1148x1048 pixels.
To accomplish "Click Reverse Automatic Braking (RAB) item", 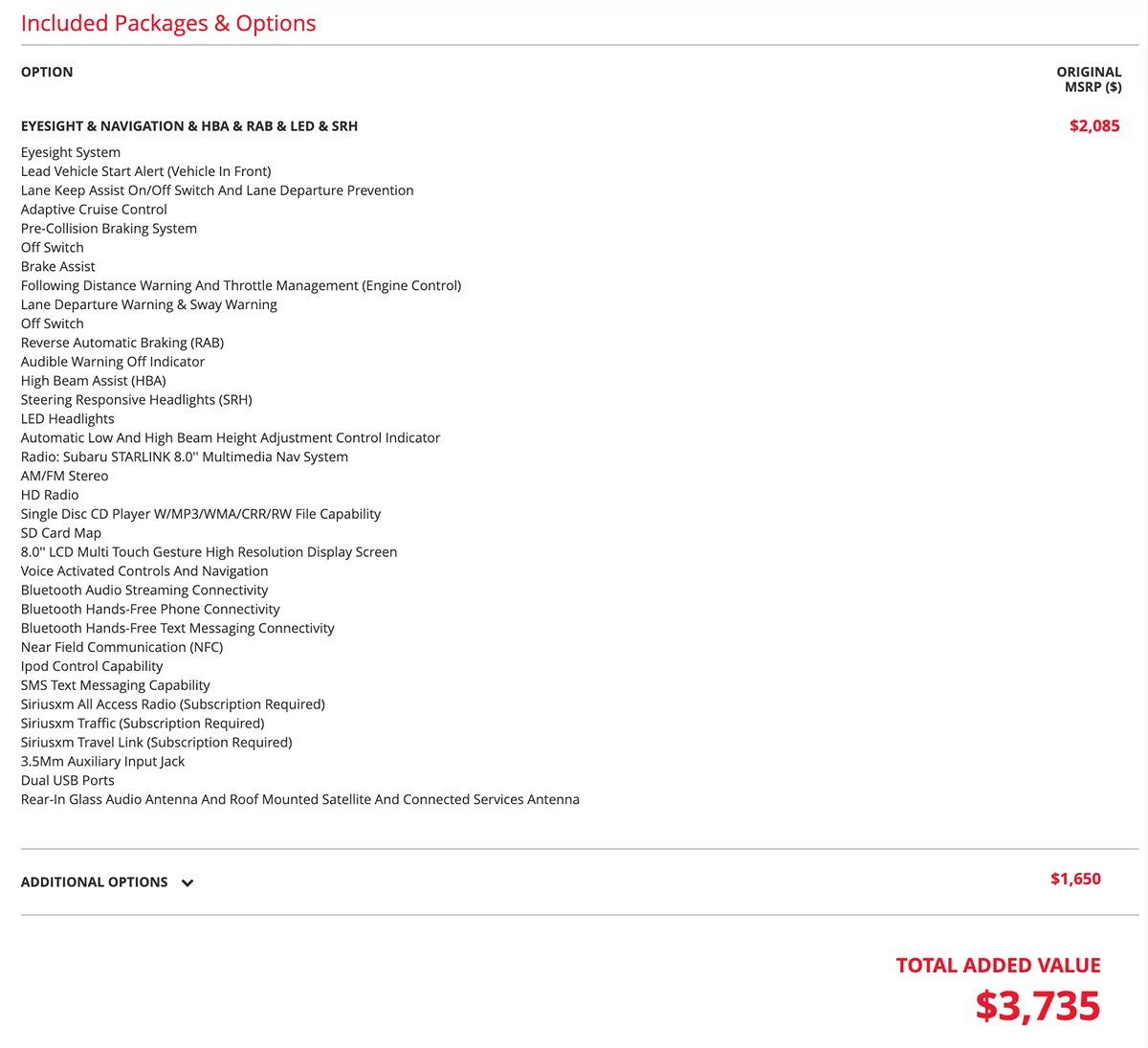I will (122, 343).
